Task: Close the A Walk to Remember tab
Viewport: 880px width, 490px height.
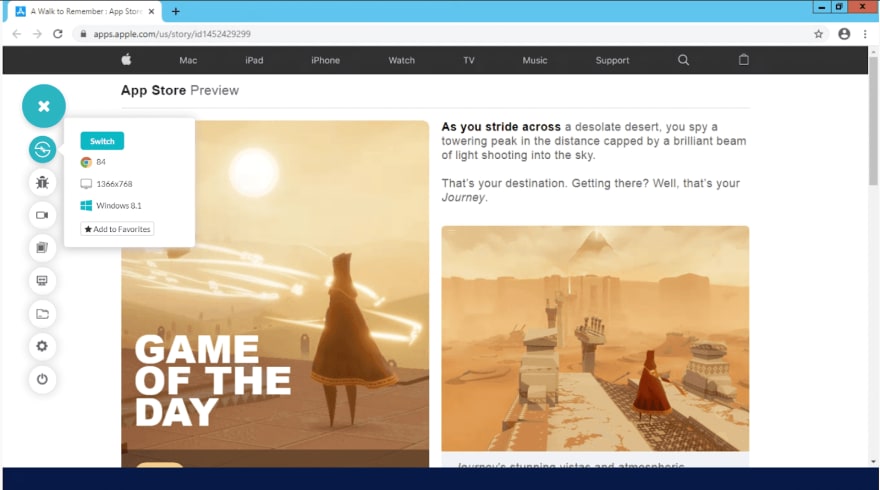Action: (x=151, y=11)
